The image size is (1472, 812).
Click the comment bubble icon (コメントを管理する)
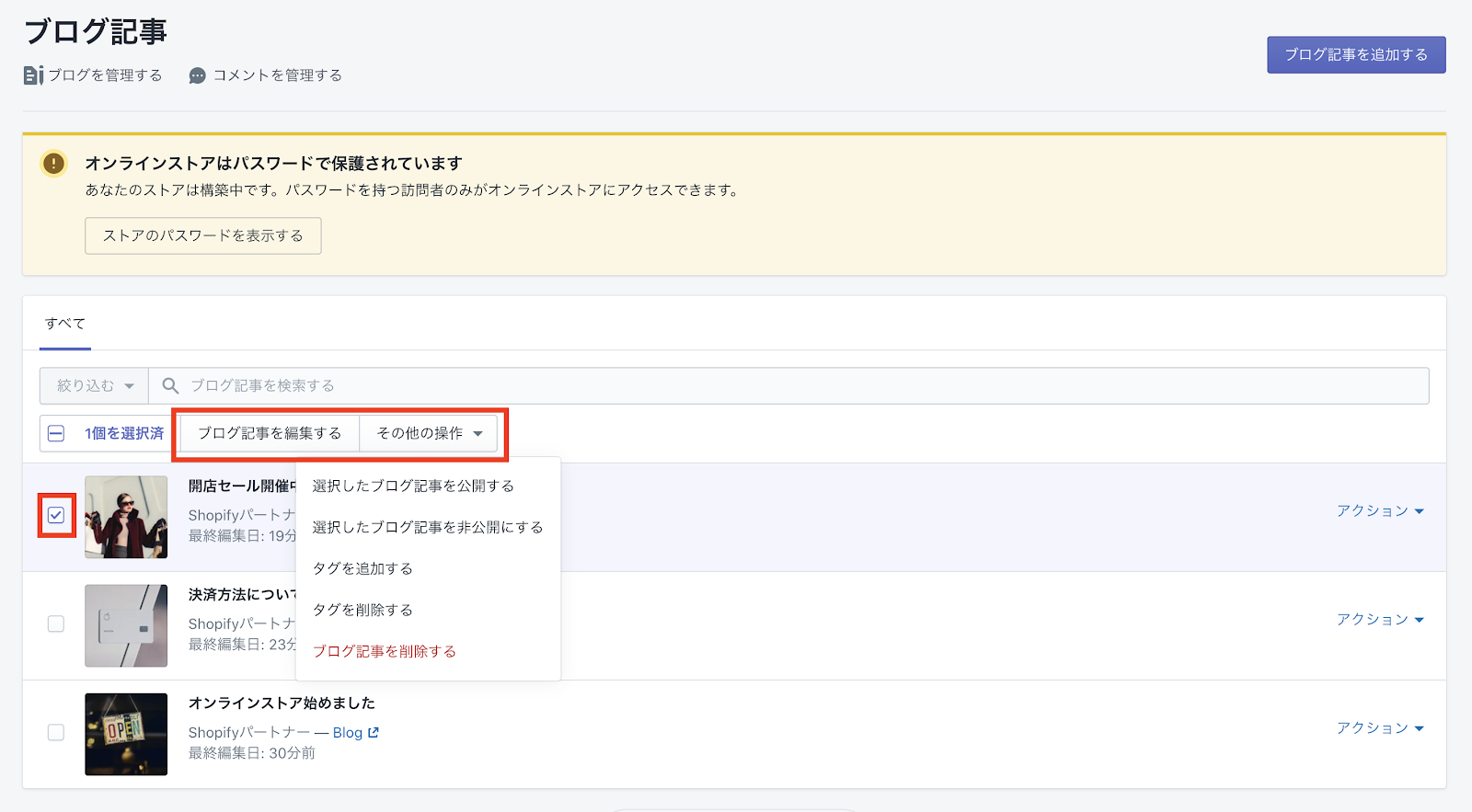(197, 75)
